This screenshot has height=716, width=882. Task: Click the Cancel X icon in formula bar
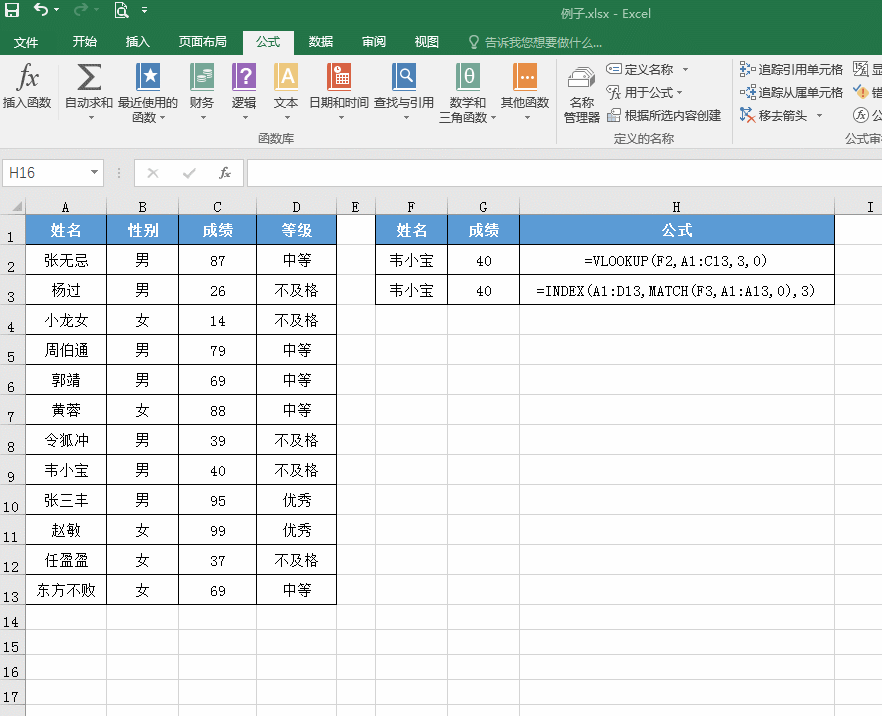(153, 173)
